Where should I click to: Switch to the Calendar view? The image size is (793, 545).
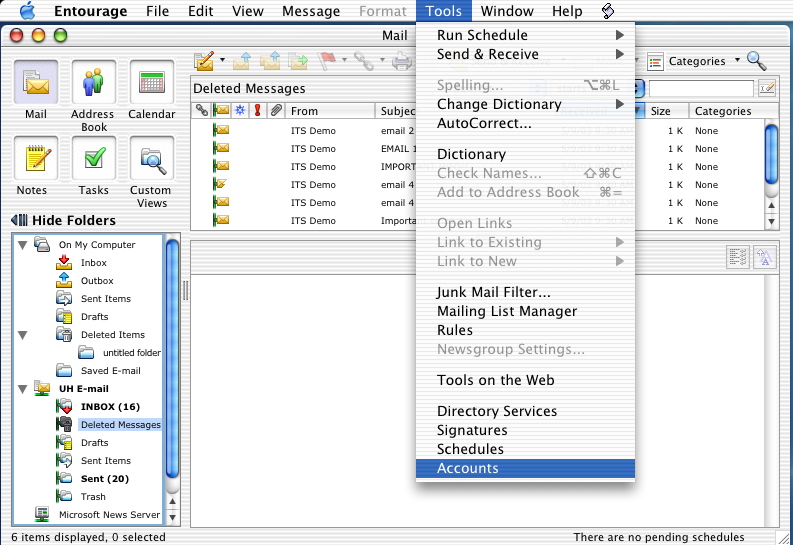pyautogui.click(x=152, y=82)
